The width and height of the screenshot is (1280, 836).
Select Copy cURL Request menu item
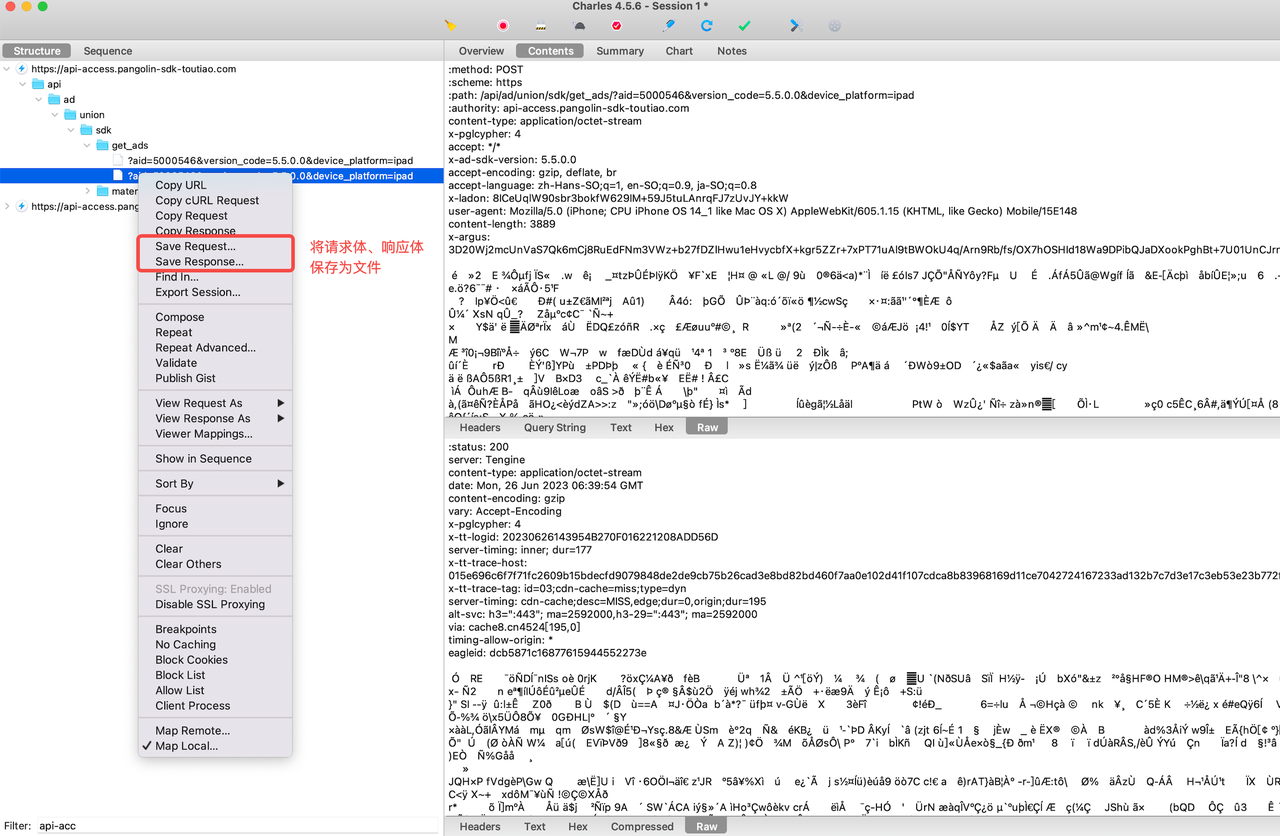pos(207,200)
